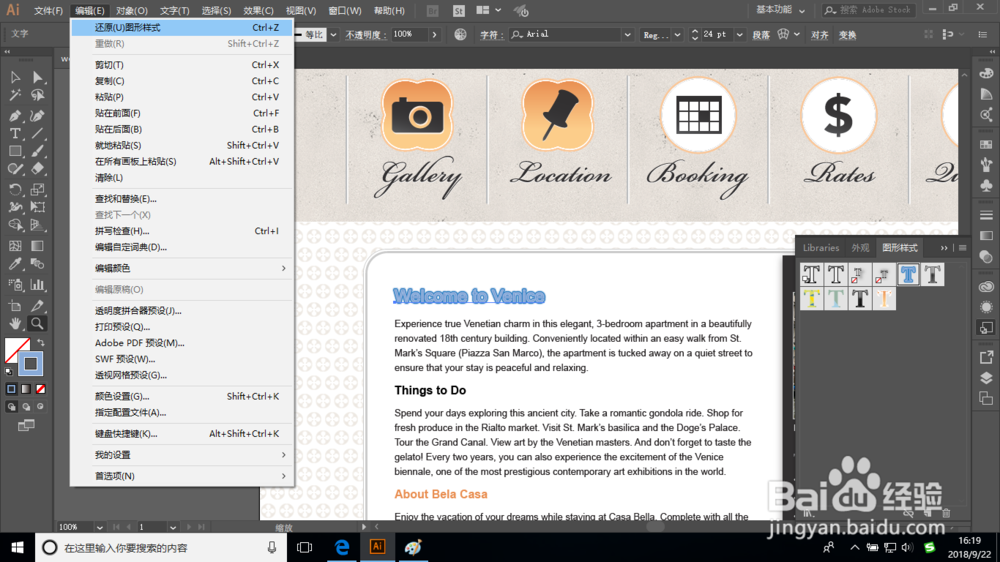Click the Layers panel icon in dock
Viewport: 1000px width, 562px height.
point(986,378)
